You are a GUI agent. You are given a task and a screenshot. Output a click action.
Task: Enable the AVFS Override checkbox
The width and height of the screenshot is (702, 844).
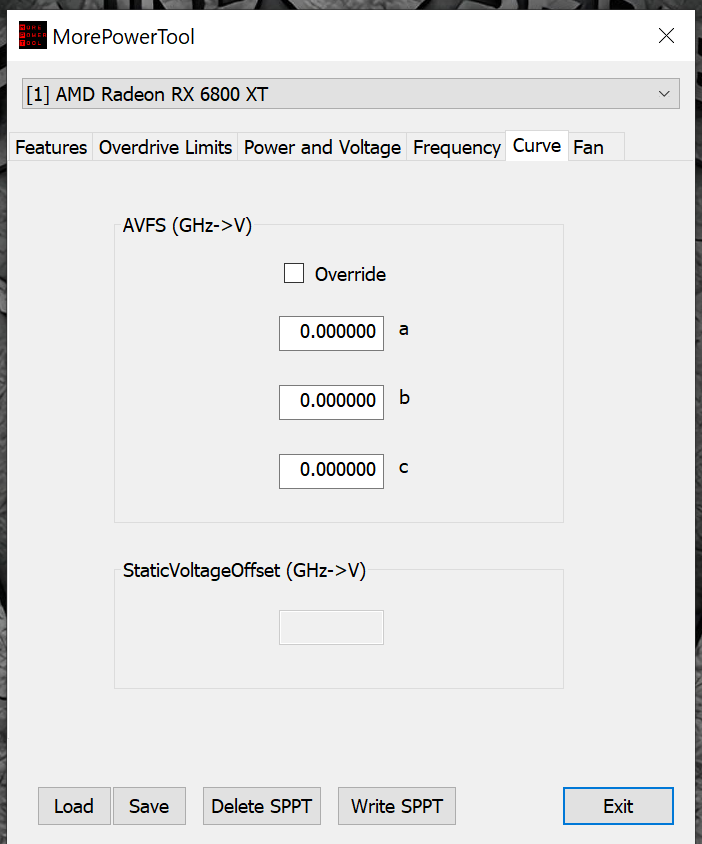[x=294, y=273]
